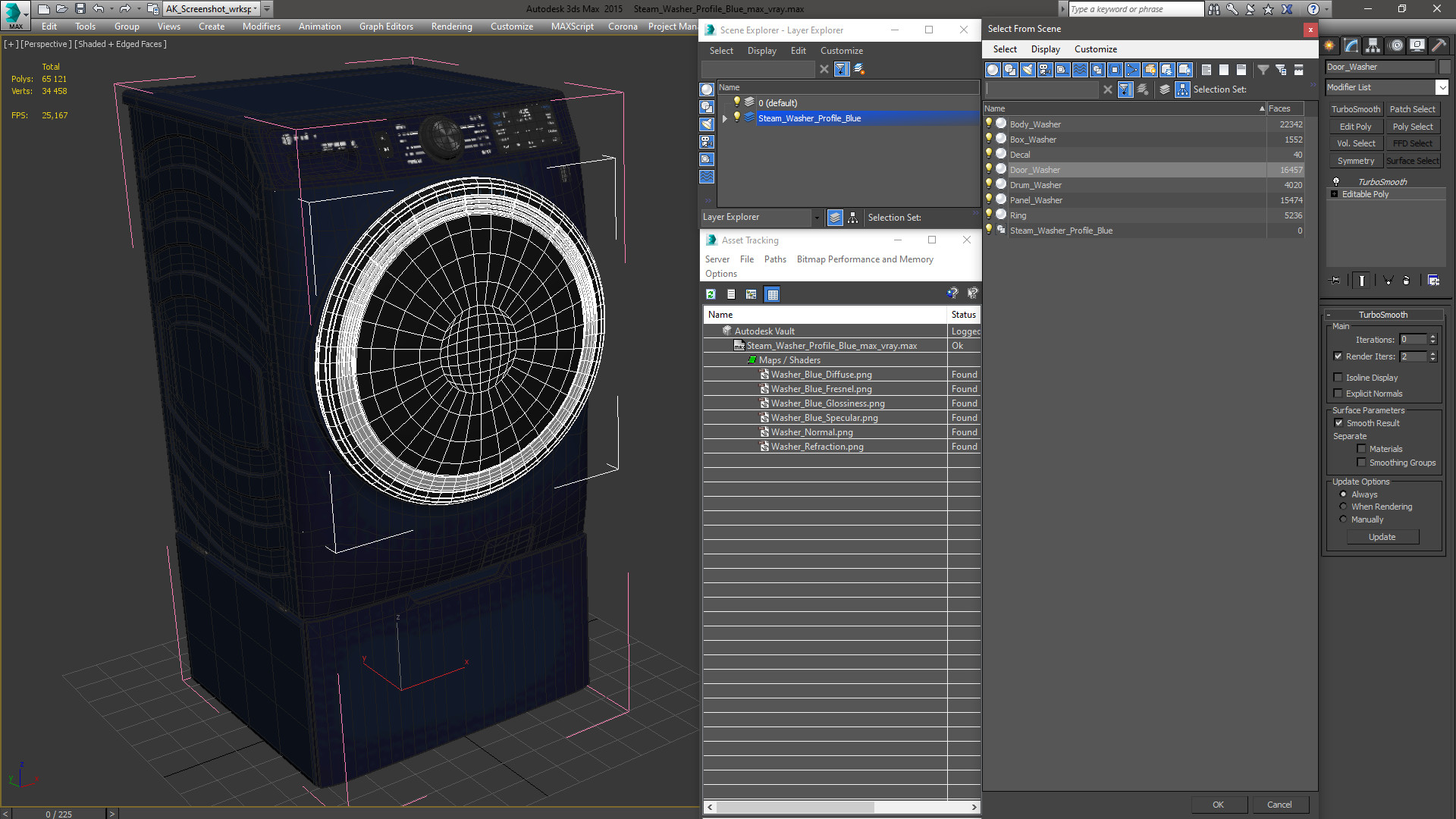Click Update button in TurboSmooth rollout
This screenshot has height=819, width=1456.
coord(1382,537)
